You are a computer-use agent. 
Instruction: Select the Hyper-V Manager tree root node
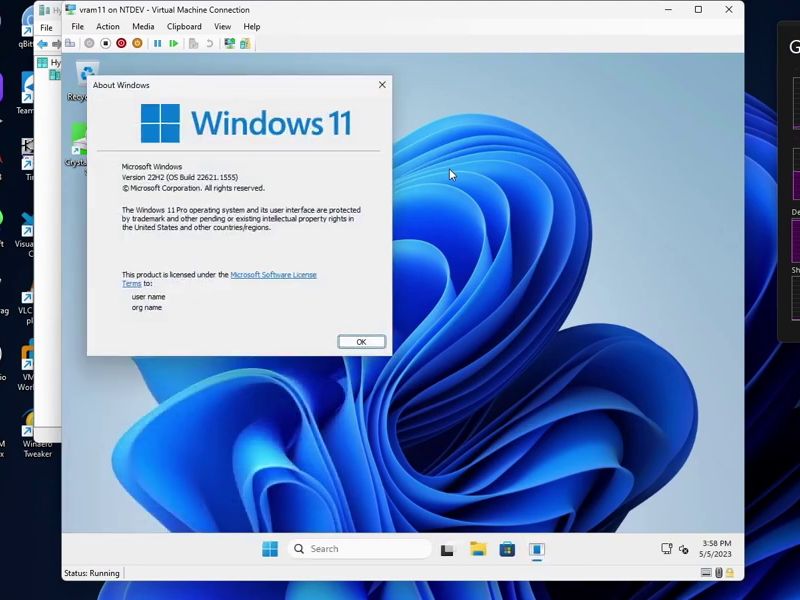point(49,63)
